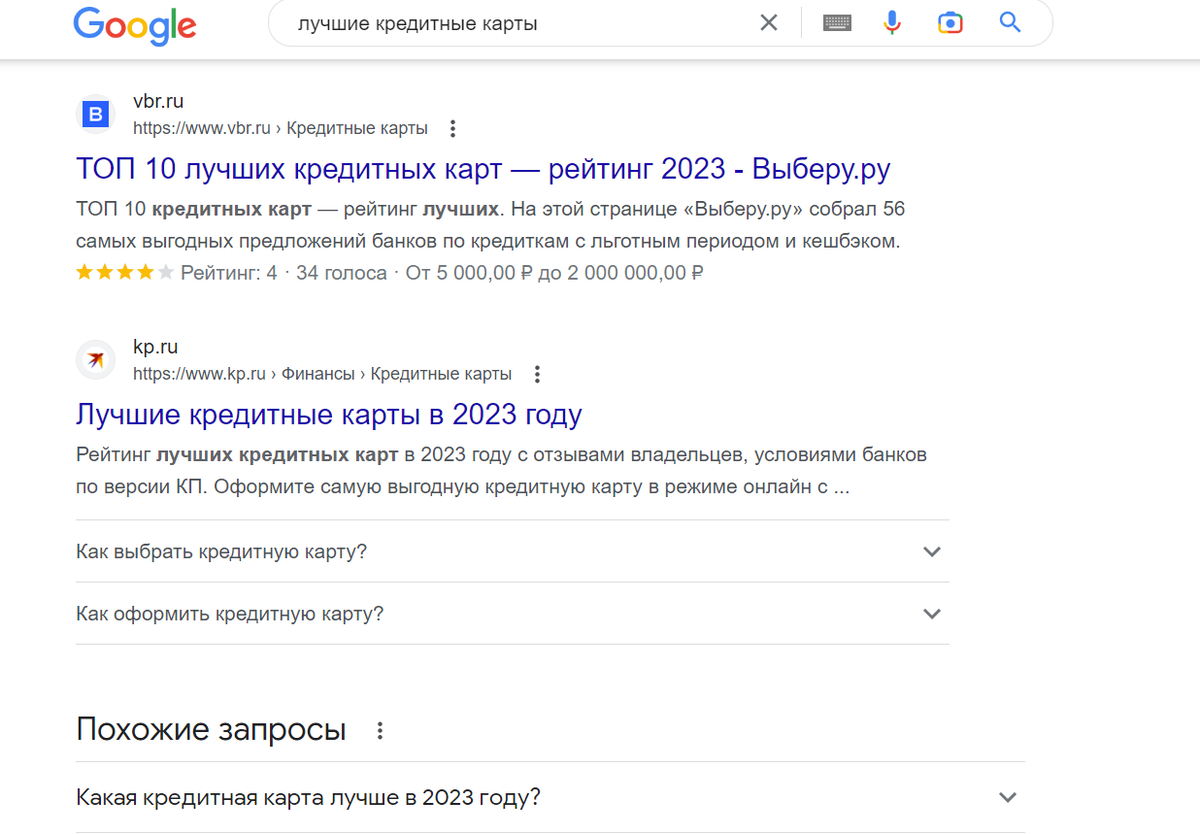This screenshot has width=1200, height=834.
Task: Click the vbr.ru favicon
Action: (x=96, y=115)
